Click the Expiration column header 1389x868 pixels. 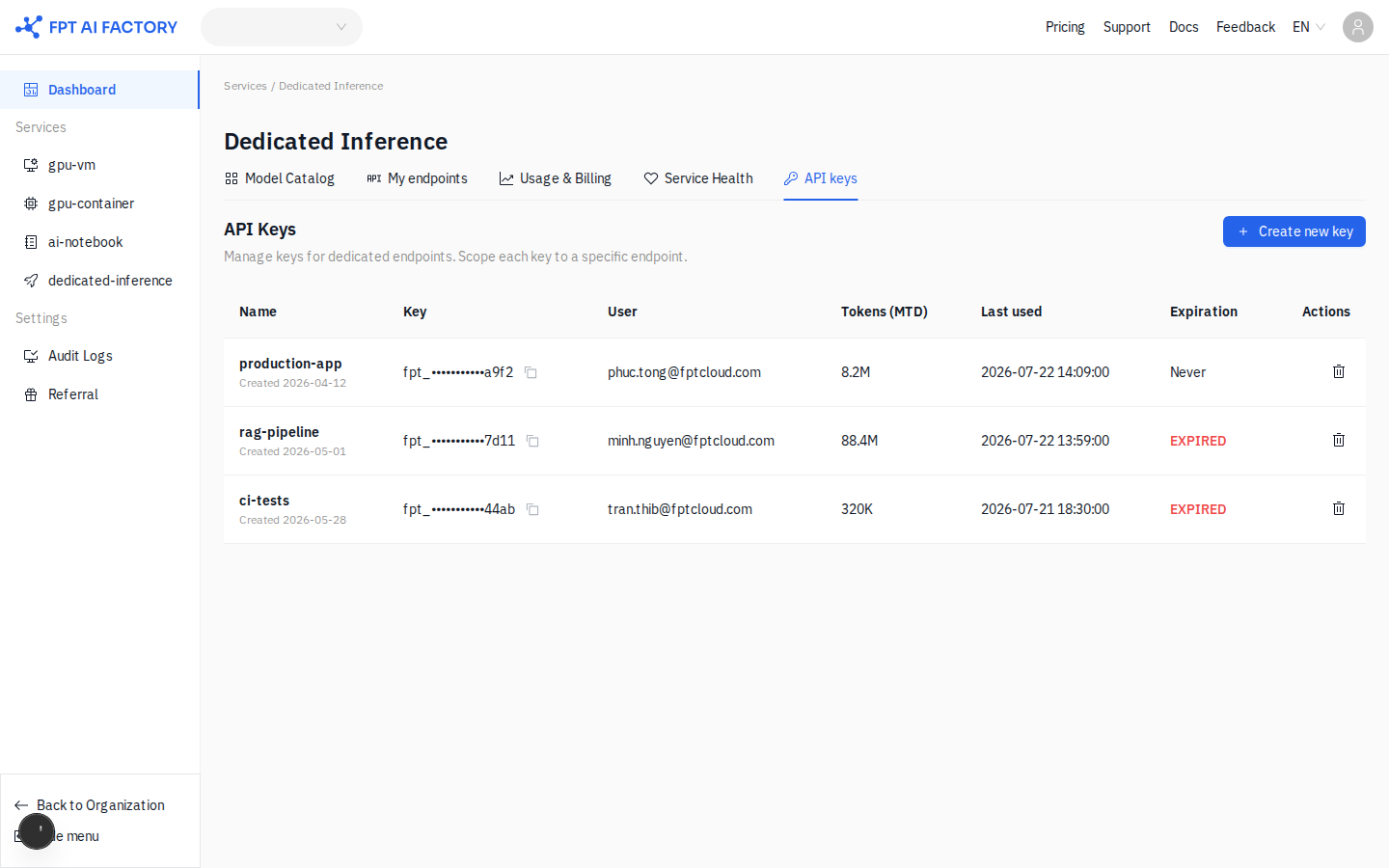pyautogui.click(x=1204, y=312)
